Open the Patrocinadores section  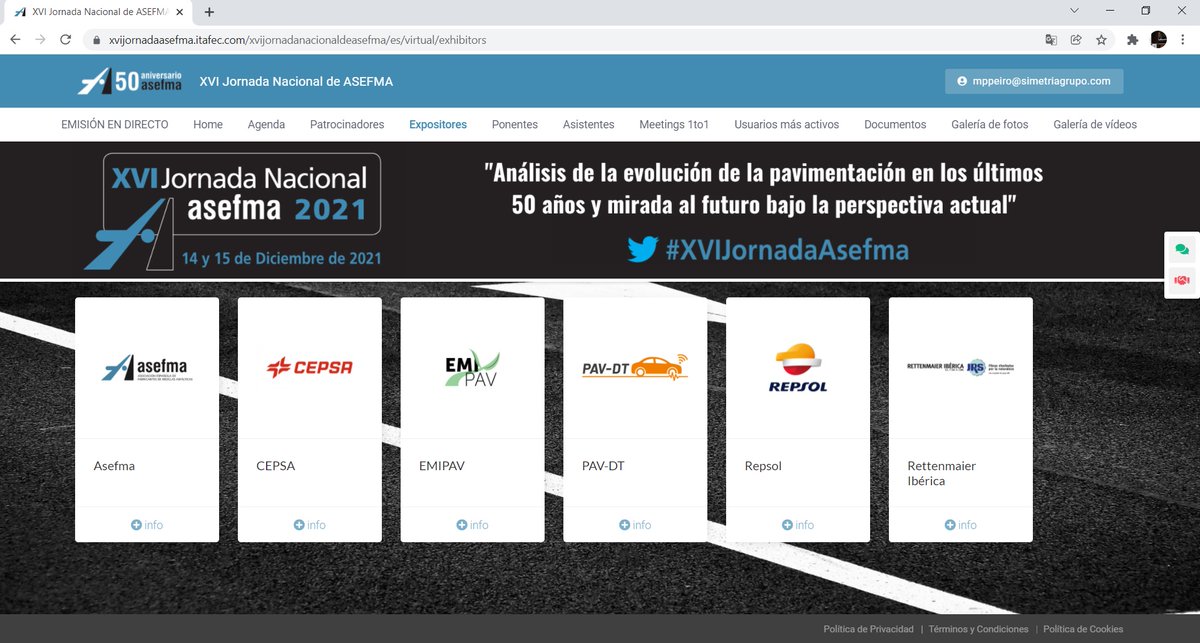click(x=347, y=125)
